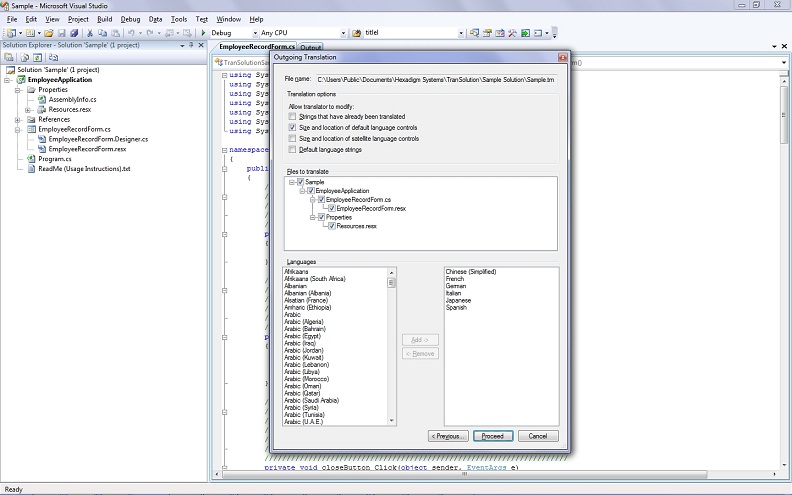Uncheck EmployeeRecordForm.cs checkbox in files tree

(321, 200)
